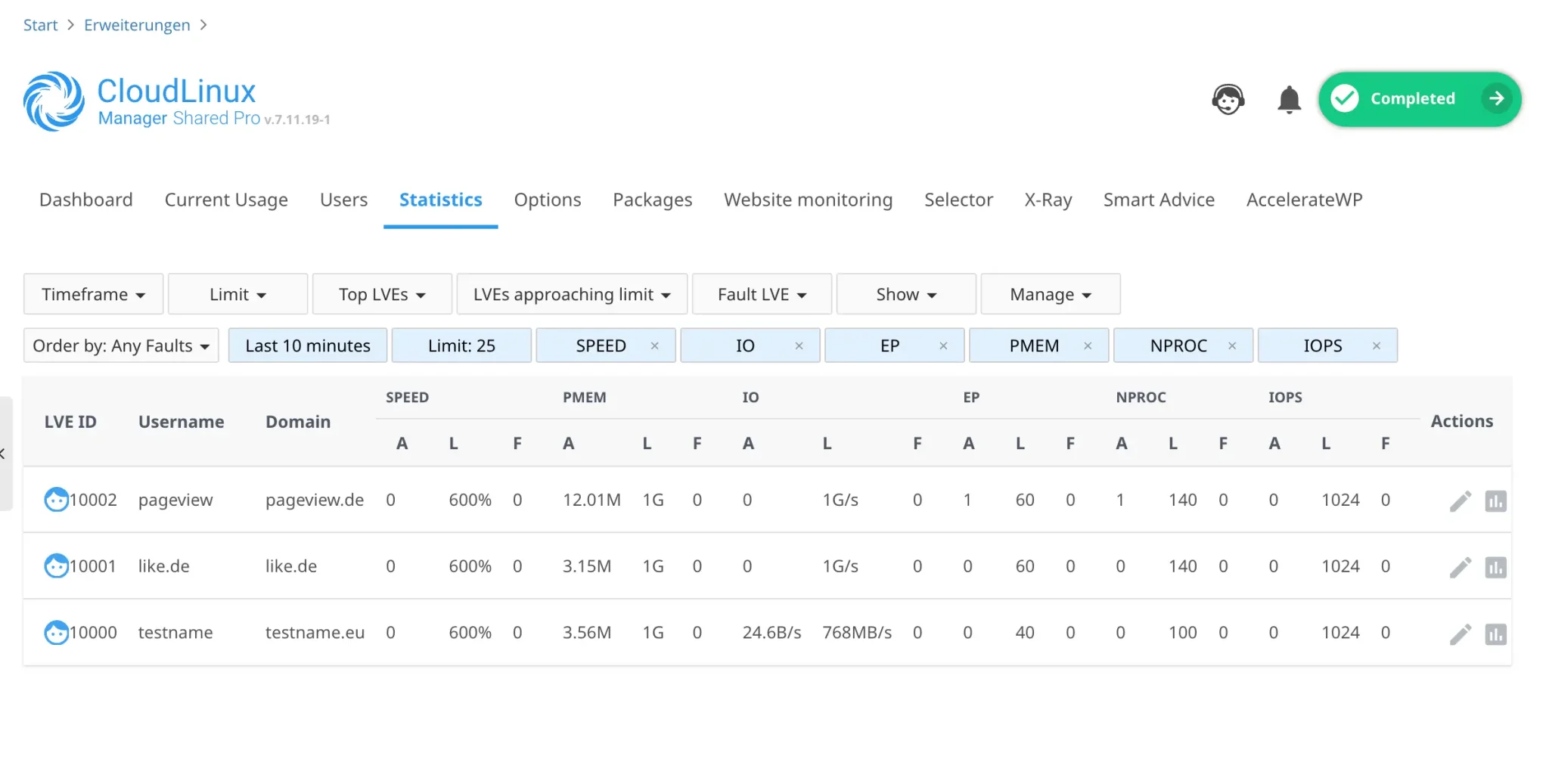Open the chart icon for pageview row
The width and height of the screenshot is (1549, 784).
click(1495, 500)
